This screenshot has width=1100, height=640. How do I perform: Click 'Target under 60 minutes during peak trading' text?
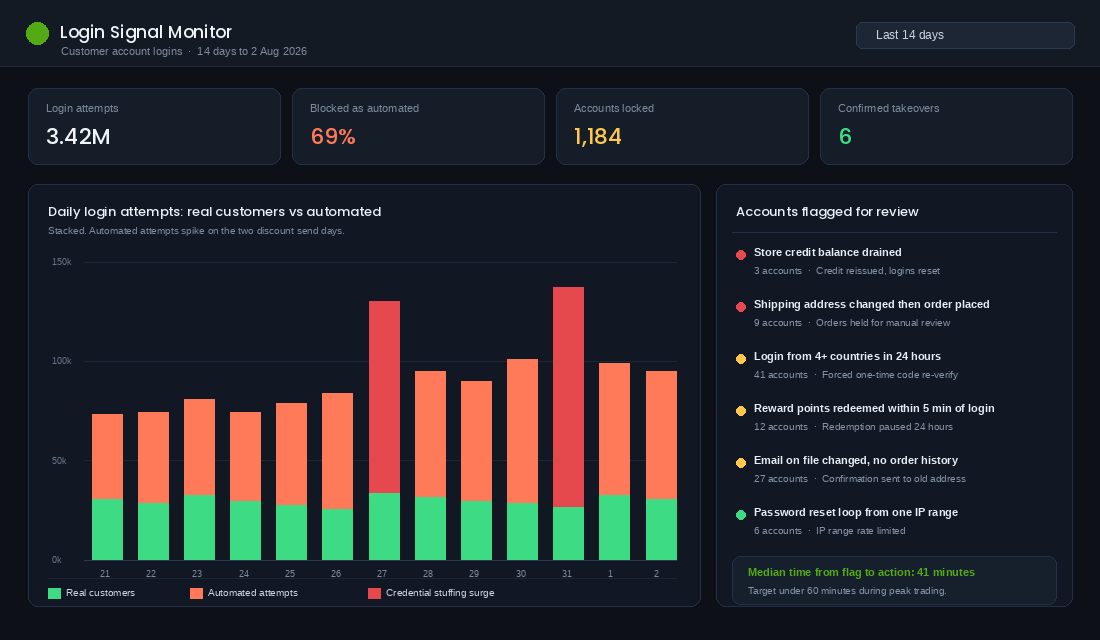coord(847,591)
